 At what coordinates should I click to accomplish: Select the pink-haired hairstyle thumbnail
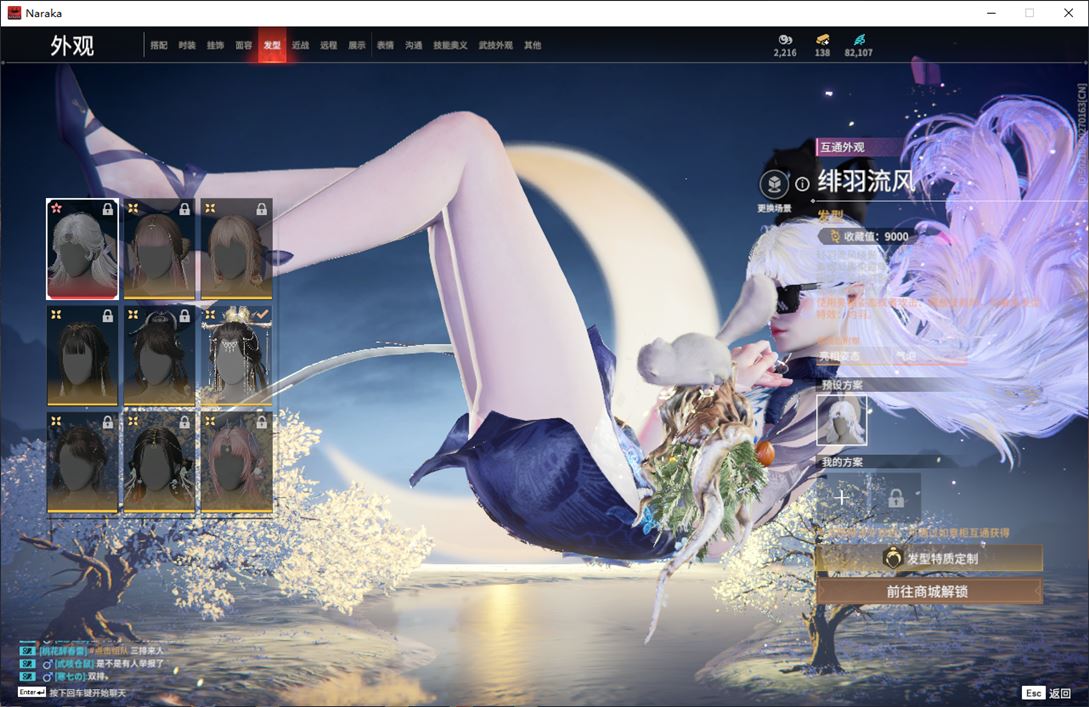click(237, 462)
